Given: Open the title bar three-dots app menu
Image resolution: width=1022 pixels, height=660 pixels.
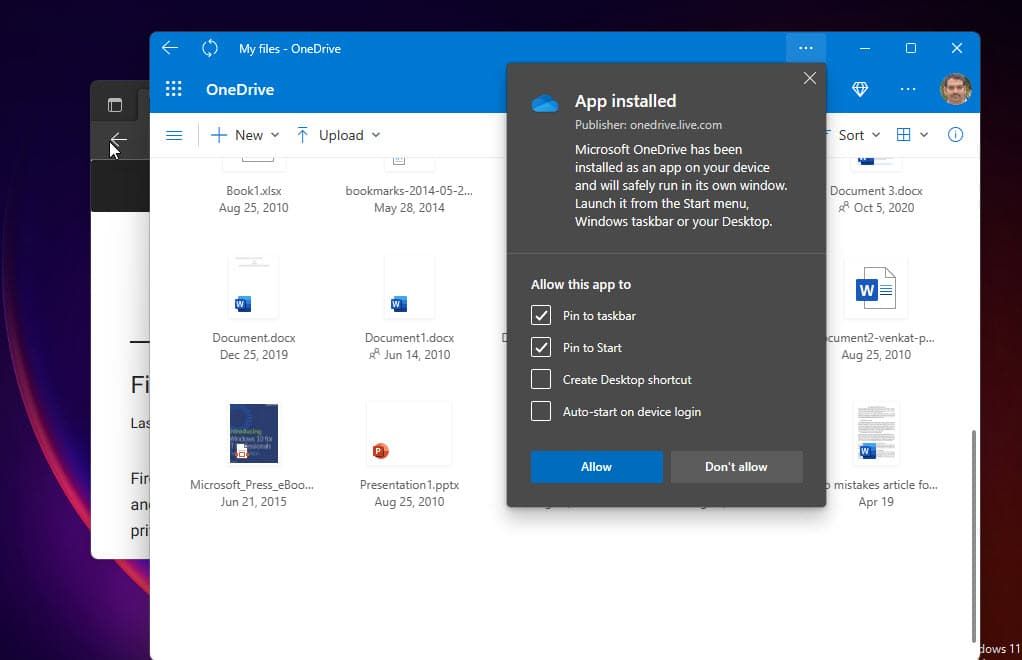Looking at the screenshot, I should click(x=806, y=48).
